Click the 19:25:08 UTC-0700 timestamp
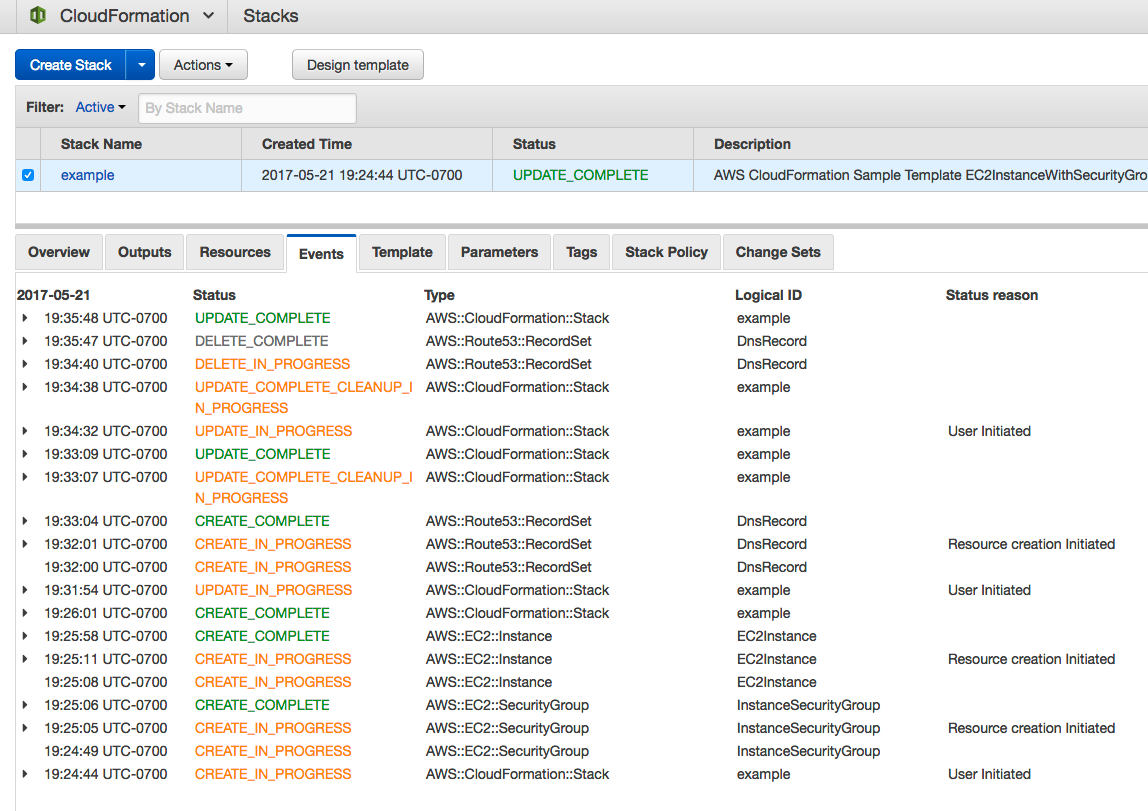This screenshot has width=1148, height=811. pos(105,682)
